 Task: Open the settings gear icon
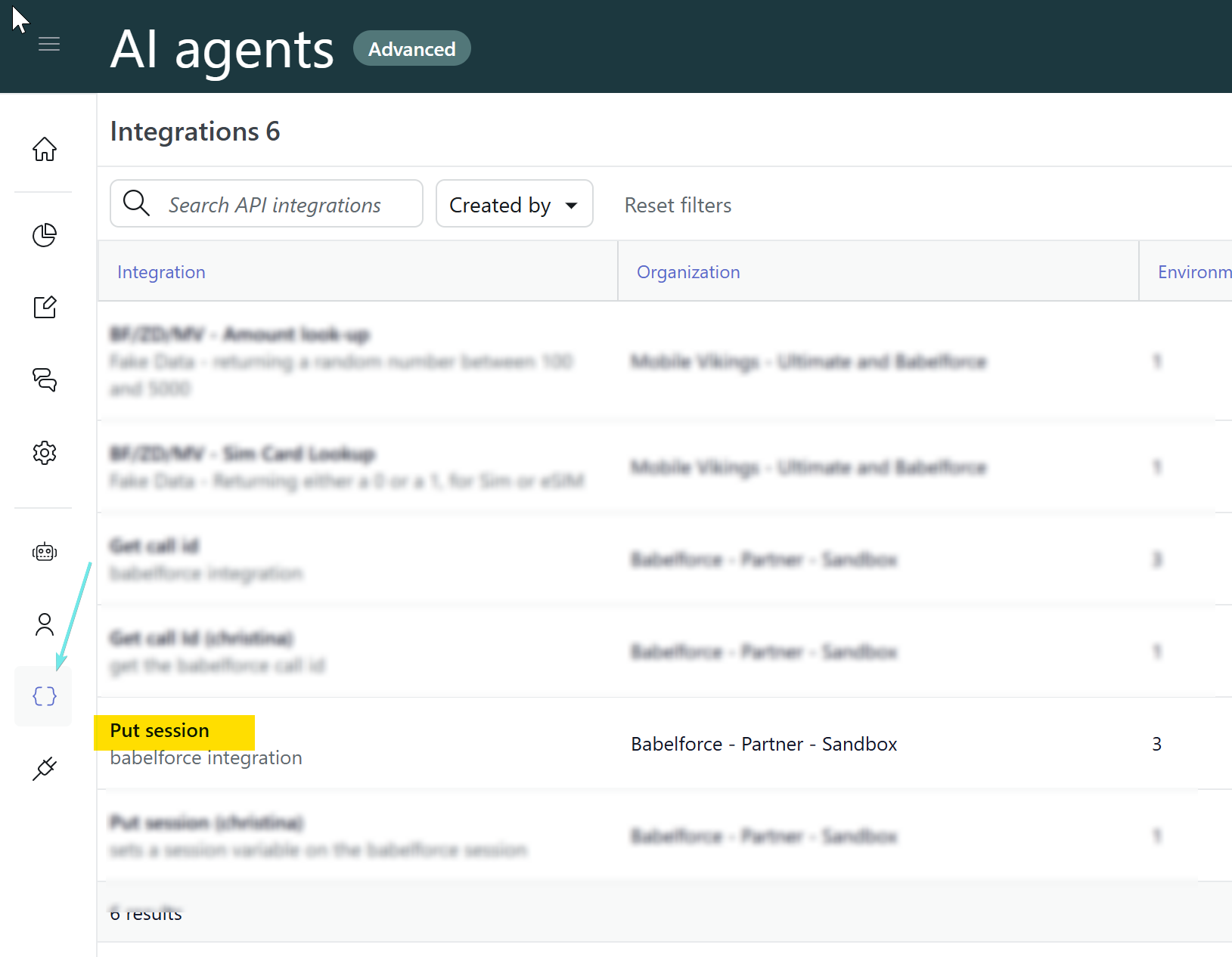[x=45, y=453]
